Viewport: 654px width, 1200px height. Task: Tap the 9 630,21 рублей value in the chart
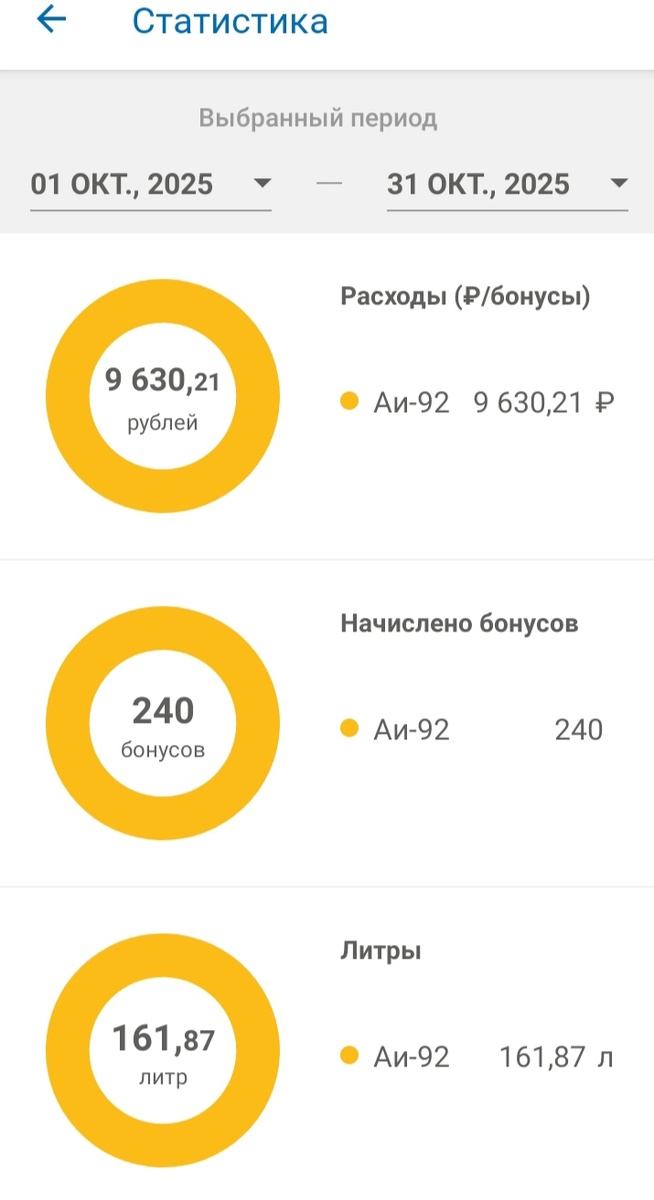pos(163,395)
